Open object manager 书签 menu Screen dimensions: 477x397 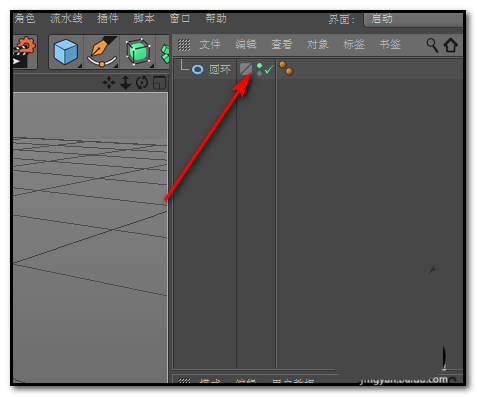pos(390,44)
